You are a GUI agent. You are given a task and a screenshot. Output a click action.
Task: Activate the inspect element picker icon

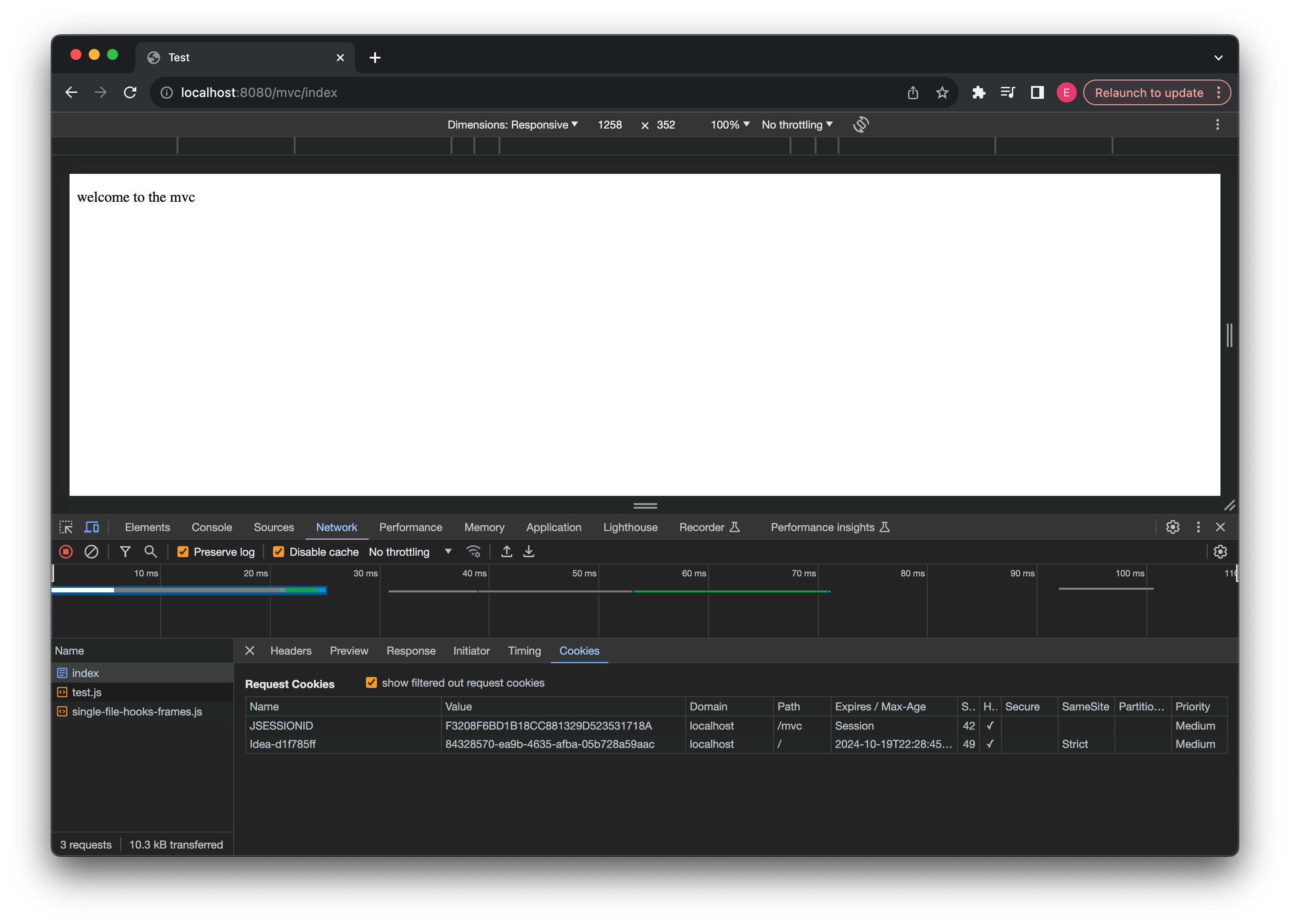pyautogui.click(x=66, y=527)
